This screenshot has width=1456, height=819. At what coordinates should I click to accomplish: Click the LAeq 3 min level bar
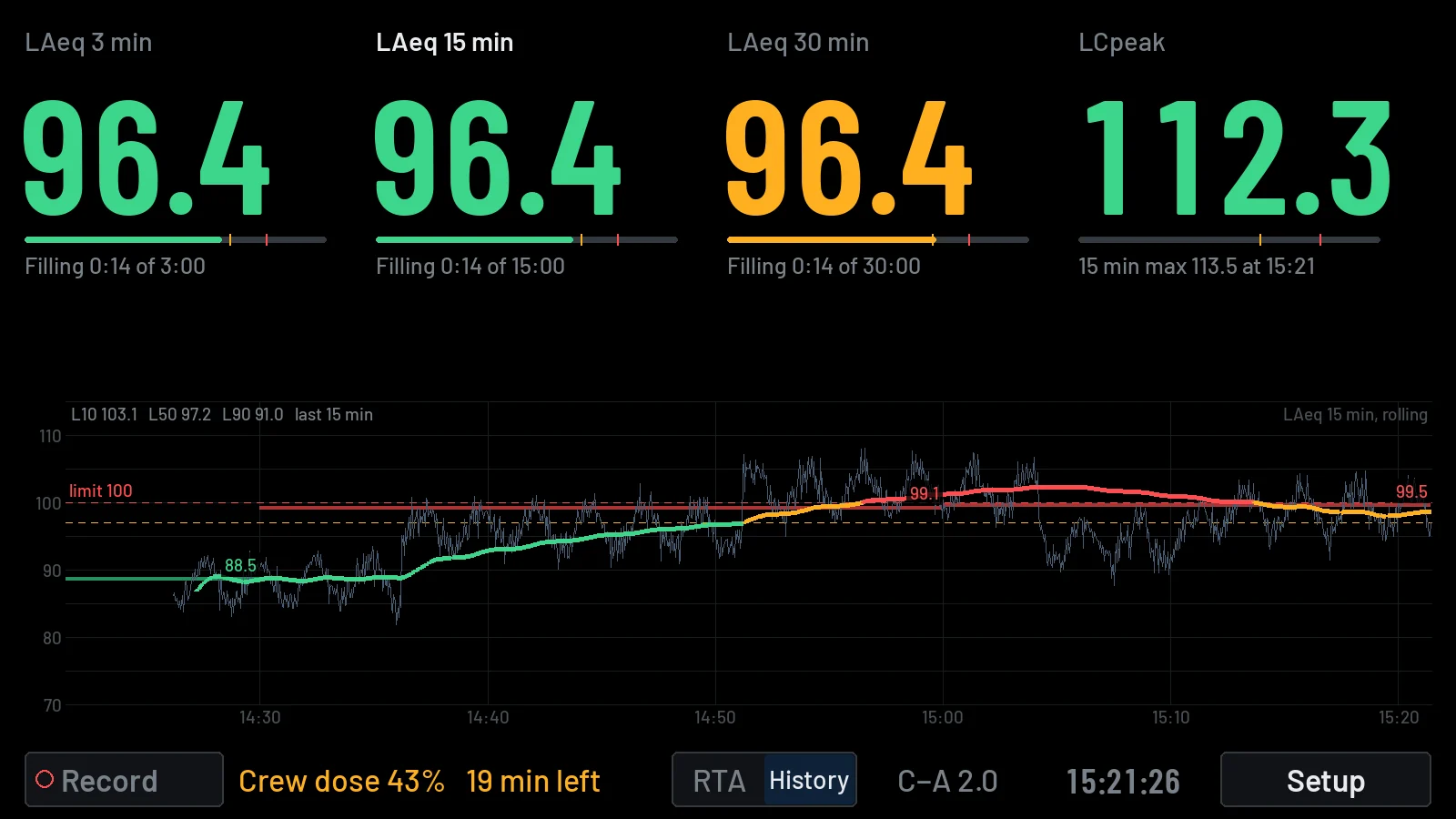click(176, 240)
